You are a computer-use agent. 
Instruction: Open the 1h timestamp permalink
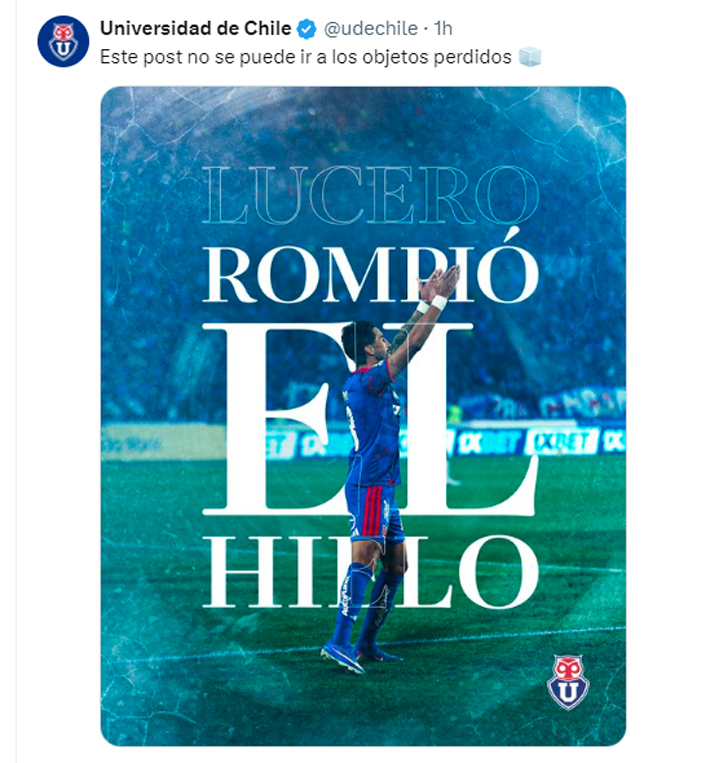[x=443, y=28]
